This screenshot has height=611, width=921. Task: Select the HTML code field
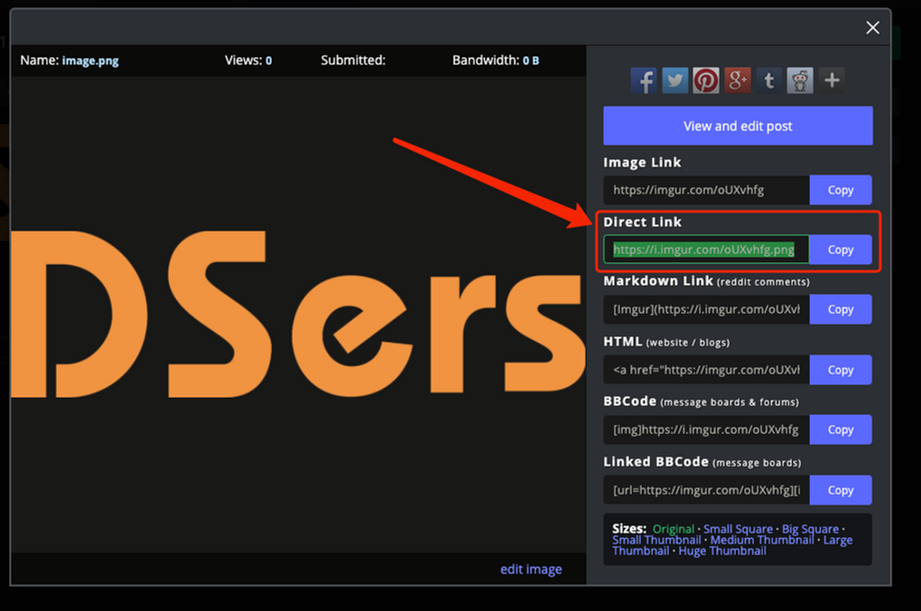coord(707,370)
